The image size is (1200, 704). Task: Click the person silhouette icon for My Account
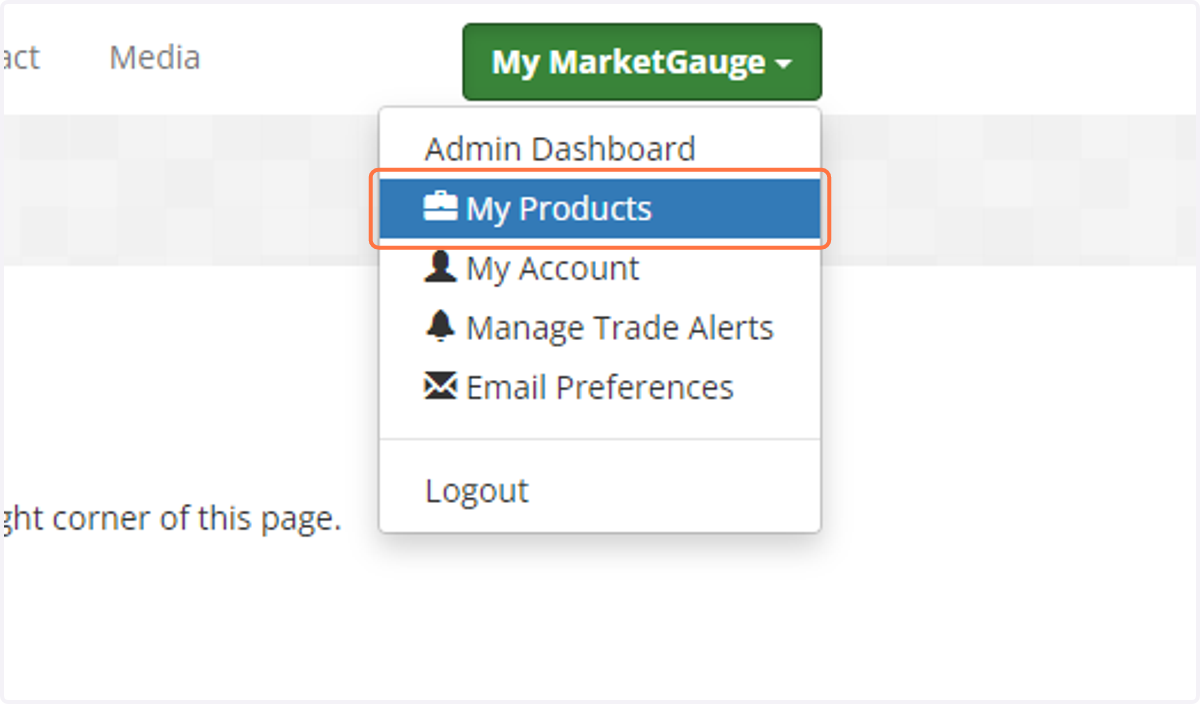[x=440, y=268]
